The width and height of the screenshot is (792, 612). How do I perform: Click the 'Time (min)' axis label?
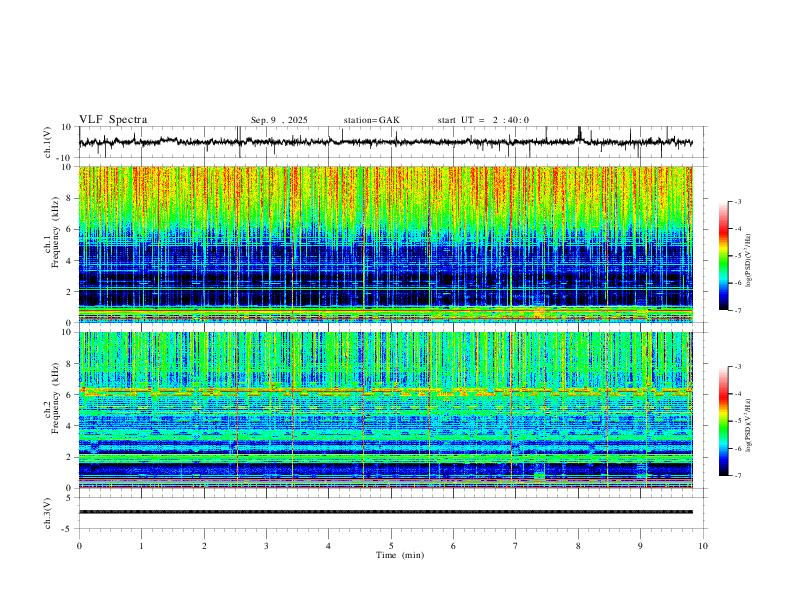tap(400, 555)
